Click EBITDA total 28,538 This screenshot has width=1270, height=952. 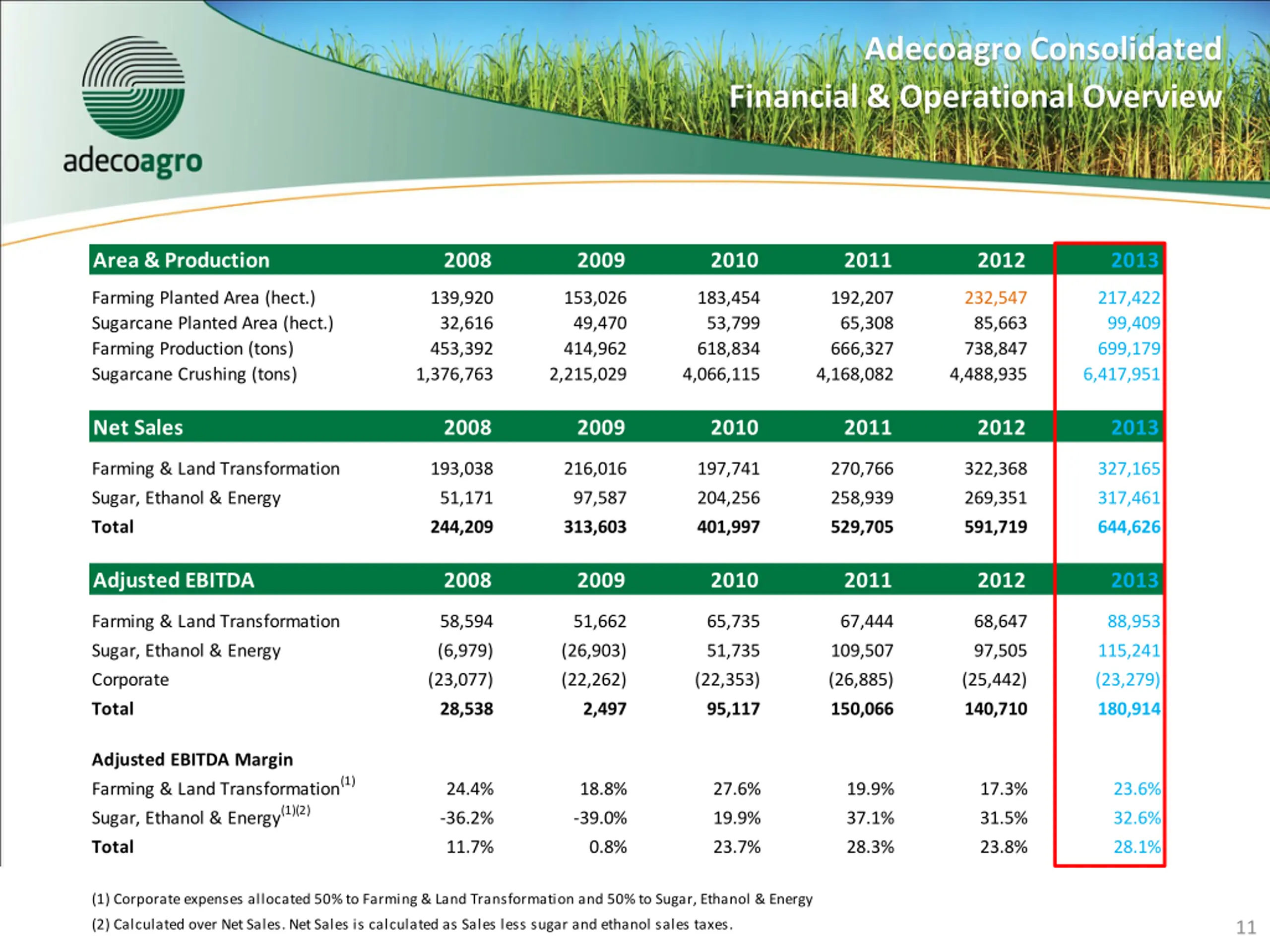[466, 709]
